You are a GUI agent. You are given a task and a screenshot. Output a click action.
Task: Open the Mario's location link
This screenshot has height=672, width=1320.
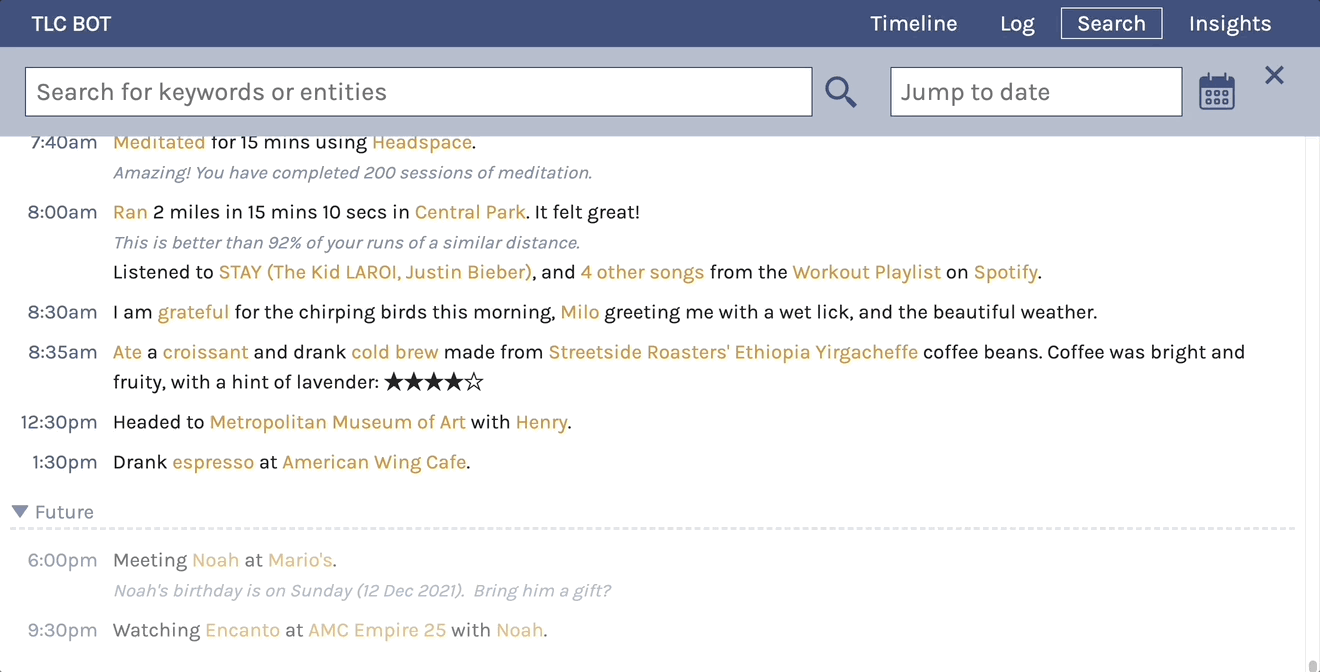click(300, 560)
